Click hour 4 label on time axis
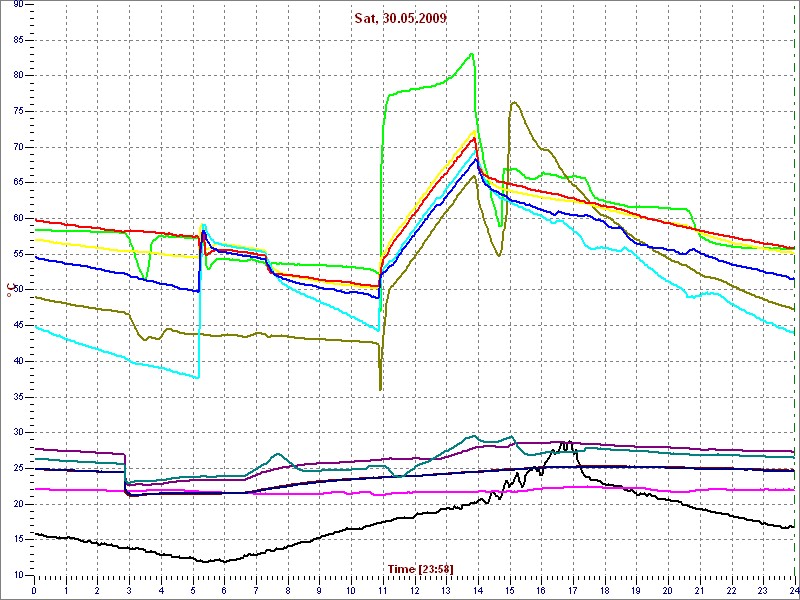Screen dimensions: 800x600 [x=161, y=591]
